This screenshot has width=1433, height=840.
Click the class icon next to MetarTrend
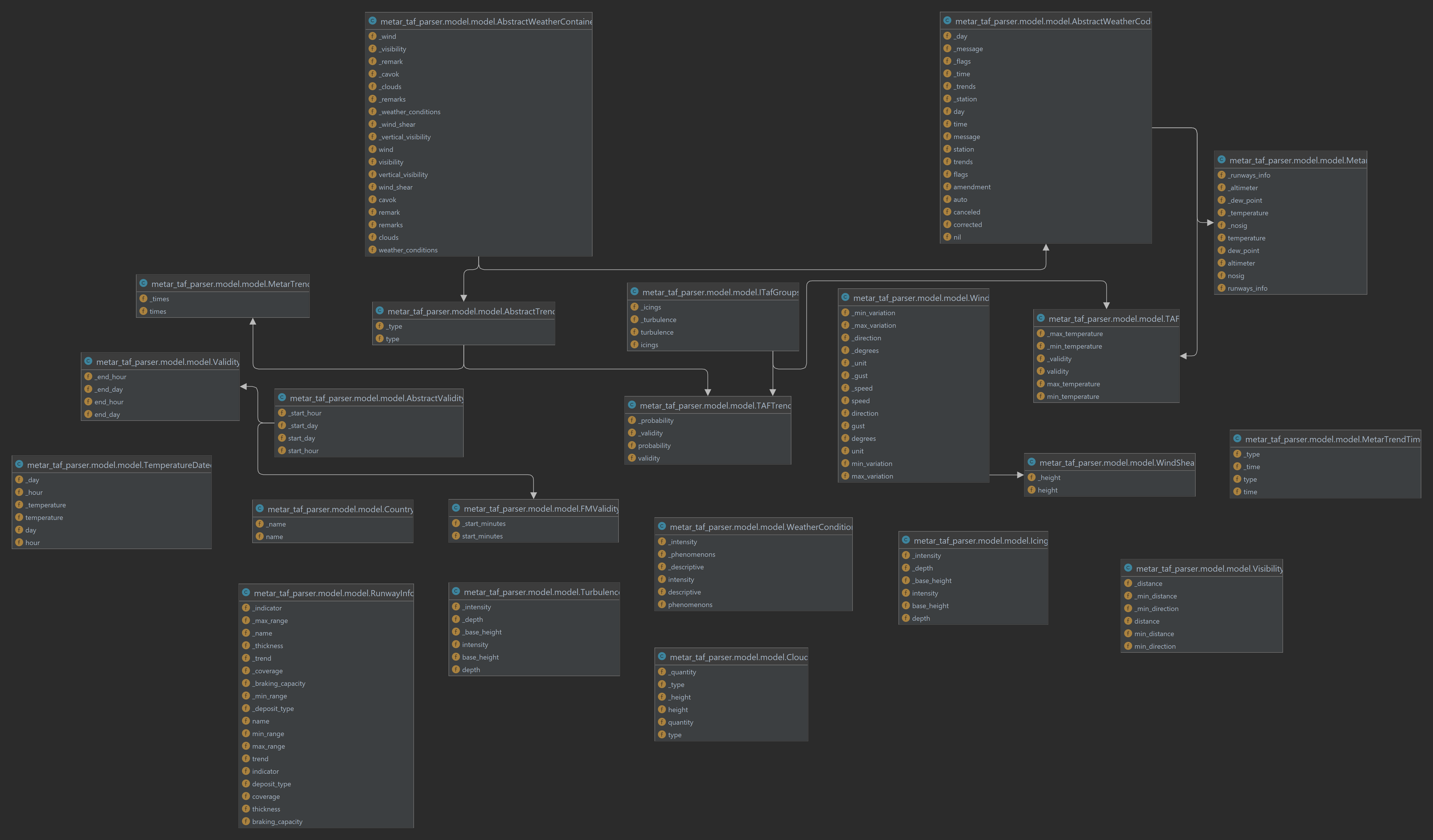(x=143, y=284)
